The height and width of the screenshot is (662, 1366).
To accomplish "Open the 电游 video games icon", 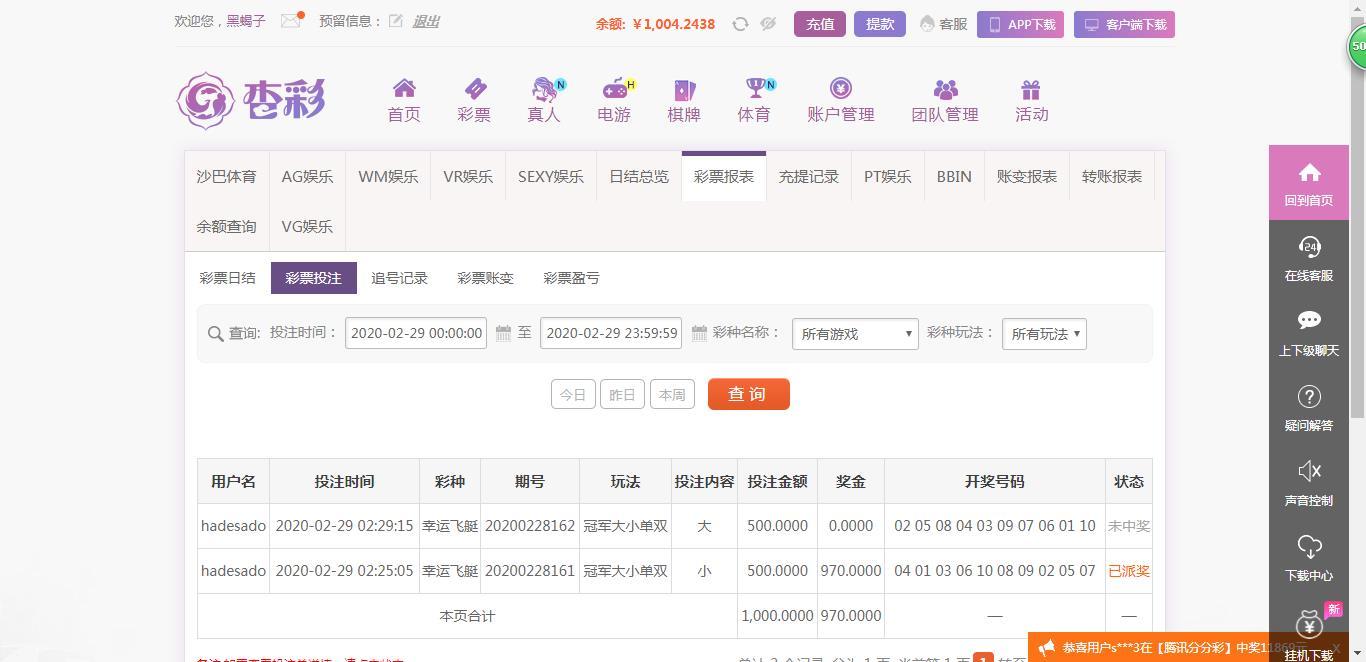I will (x=614, y=89).
